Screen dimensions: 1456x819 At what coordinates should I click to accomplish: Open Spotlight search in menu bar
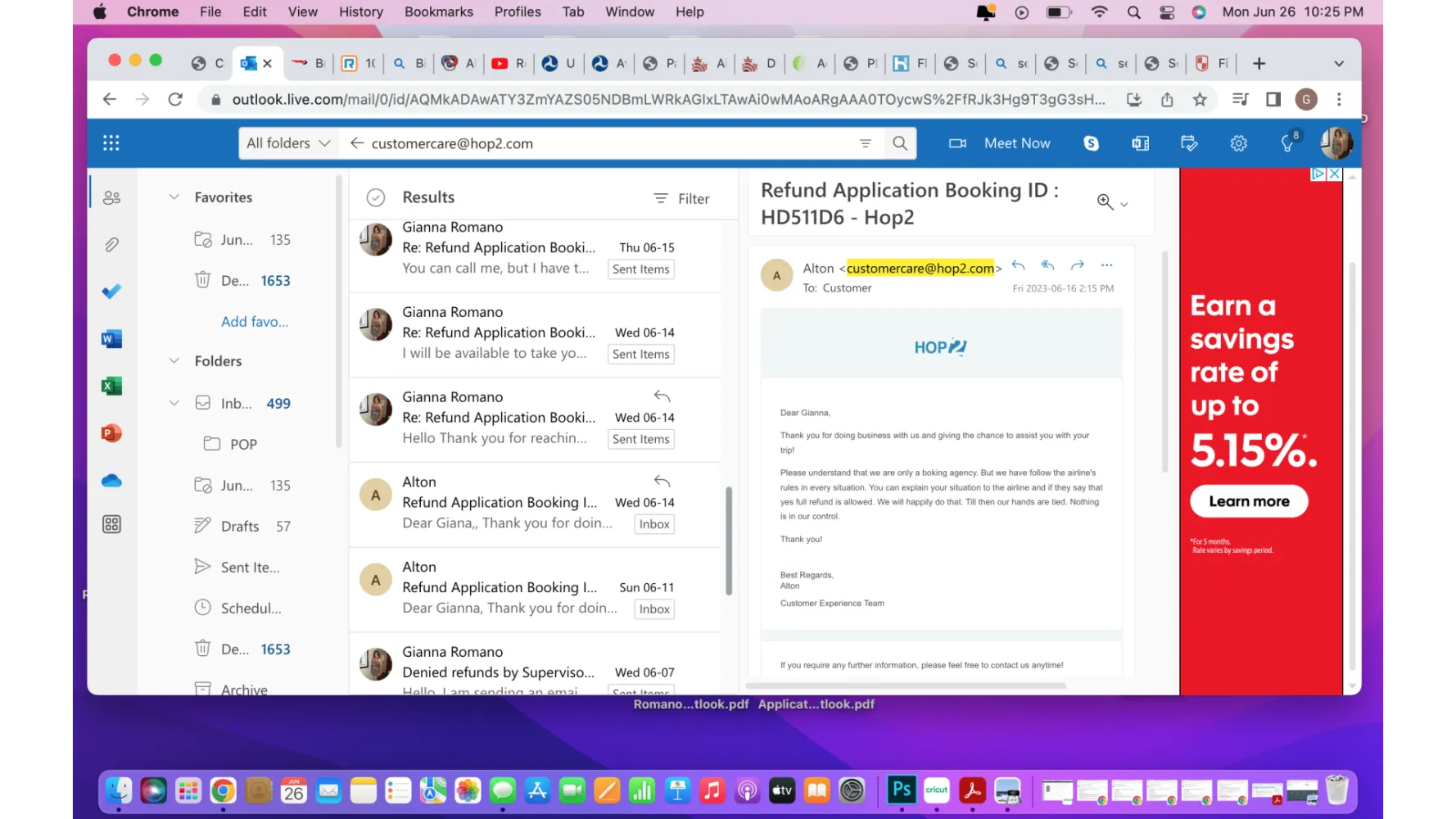click(1133, 11)
